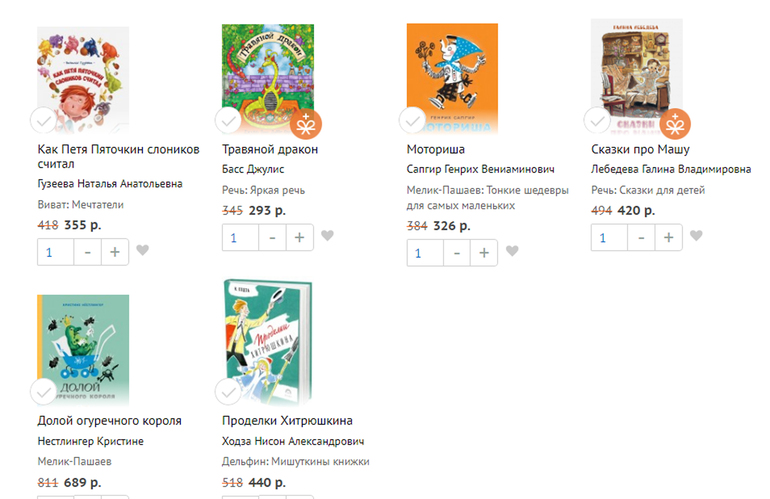
Task: Toggle checkmark on Как Петя Пяточкин cover
Action: [44, 120]
